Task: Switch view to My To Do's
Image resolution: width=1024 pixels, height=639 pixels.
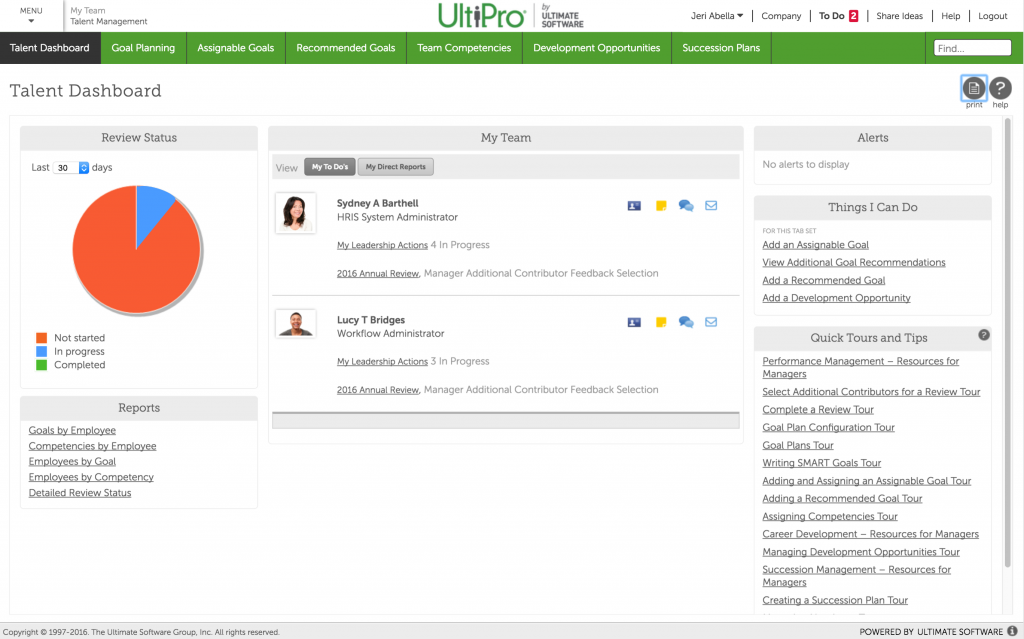Action: pyautogui.click(x=330, y=166)
